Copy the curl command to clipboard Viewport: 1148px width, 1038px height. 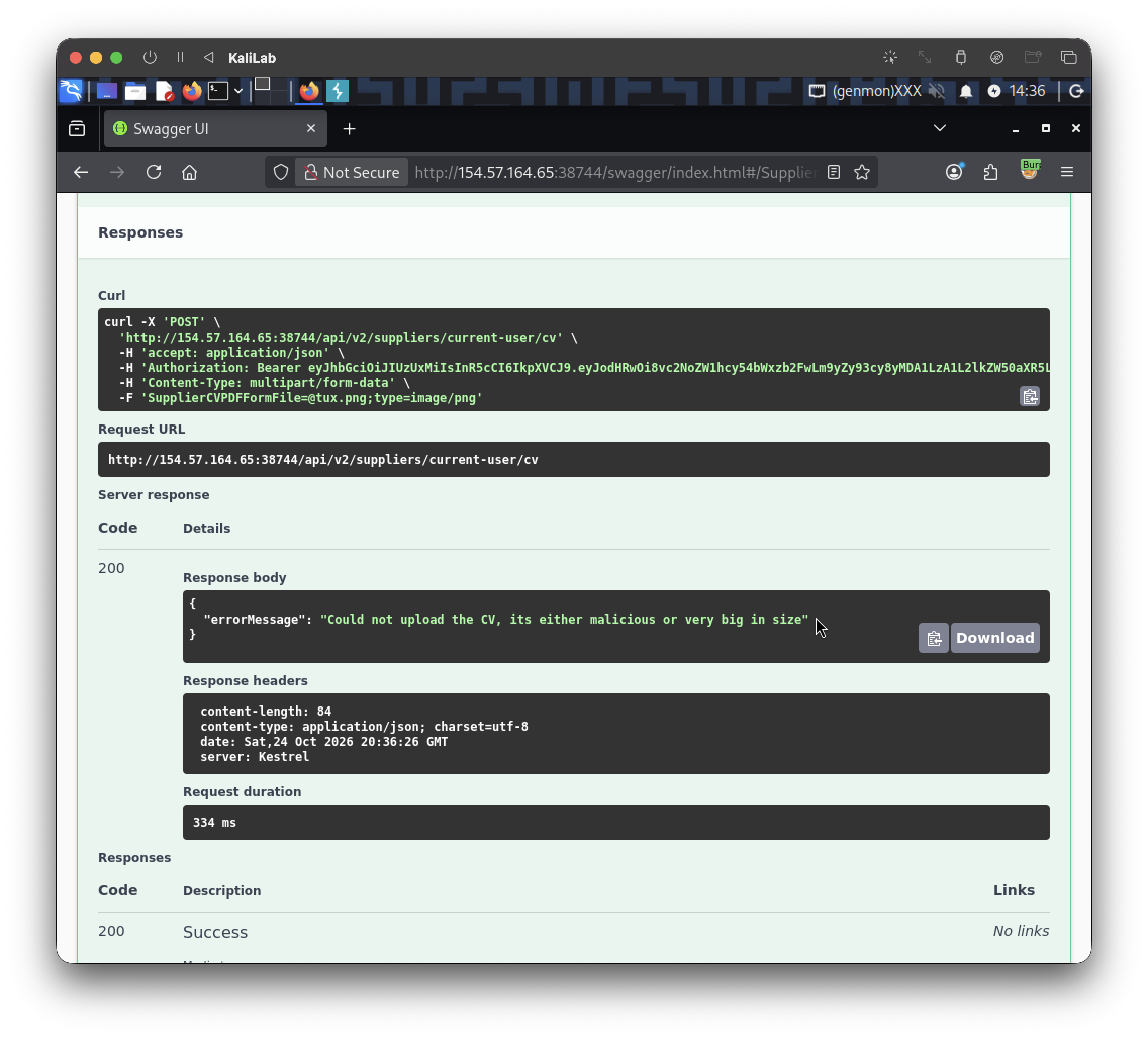click(x=1030, y=396)
